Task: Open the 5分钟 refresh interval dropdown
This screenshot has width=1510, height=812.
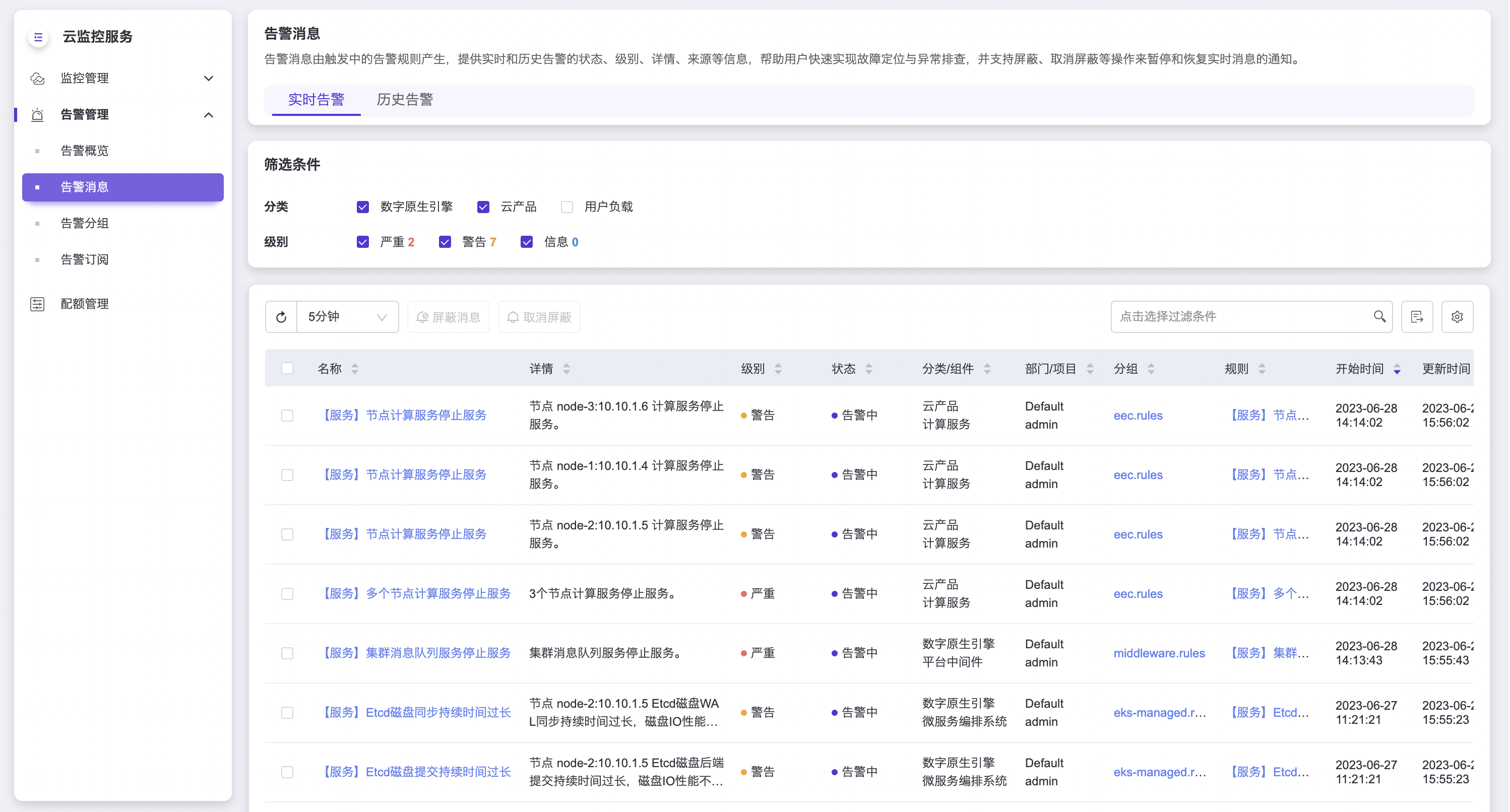Action: (x=348, y=317)
